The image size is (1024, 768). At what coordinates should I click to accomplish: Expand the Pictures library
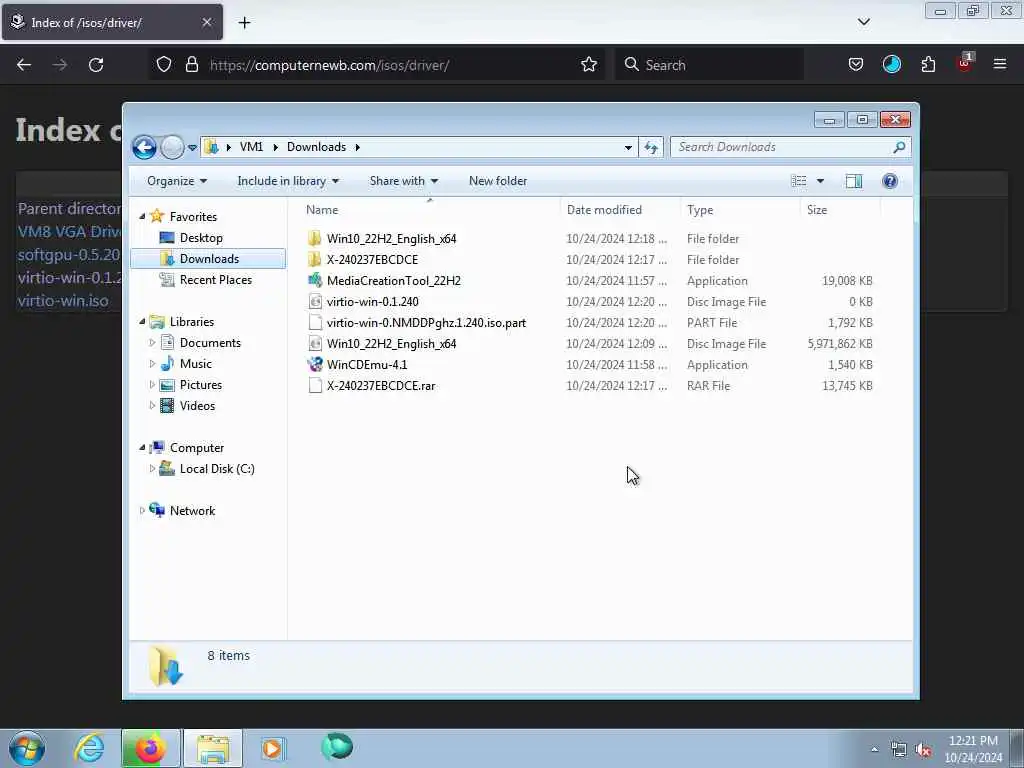(152, 385)
